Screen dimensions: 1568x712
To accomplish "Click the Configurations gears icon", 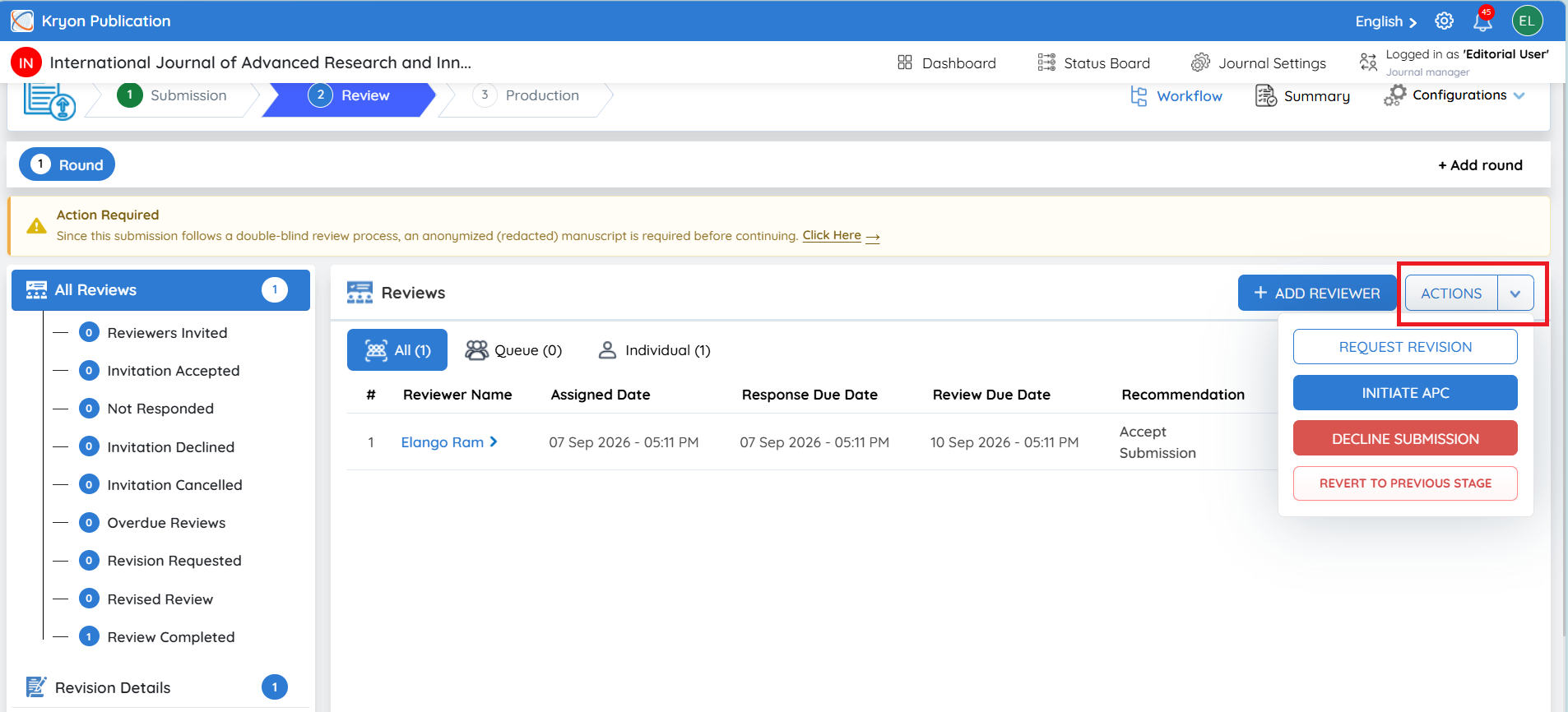I will (1394, 95).
